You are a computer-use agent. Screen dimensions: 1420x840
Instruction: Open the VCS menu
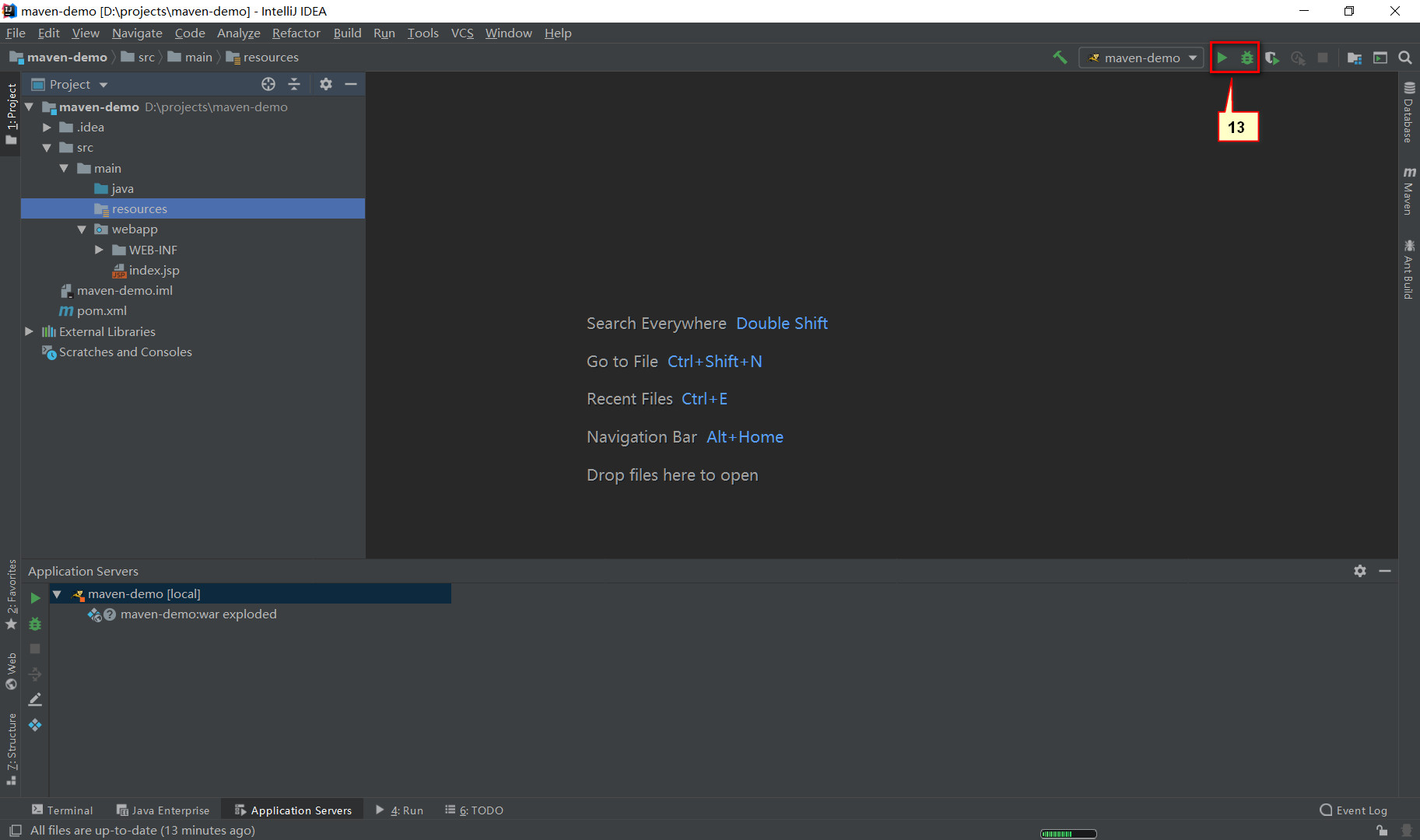click(462, 33)
